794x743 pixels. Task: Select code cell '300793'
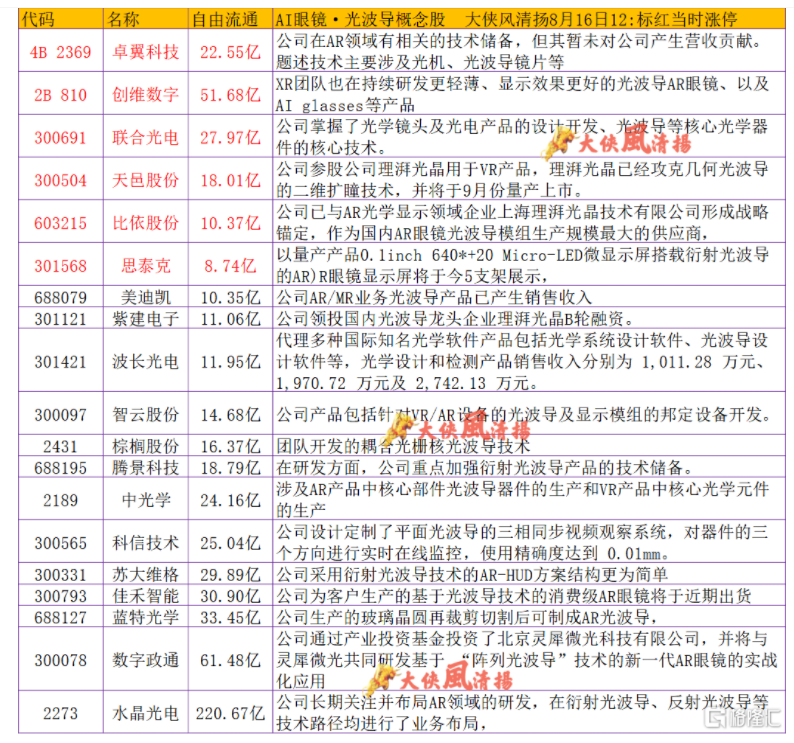pos(61,595)
